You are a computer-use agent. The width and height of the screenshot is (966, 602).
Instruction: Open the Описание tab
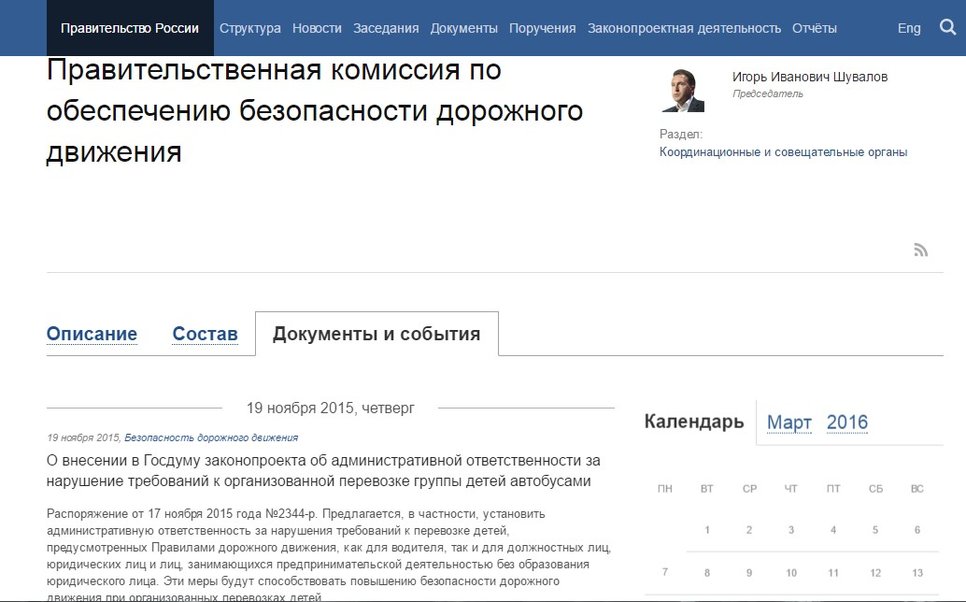coord(91,334)
